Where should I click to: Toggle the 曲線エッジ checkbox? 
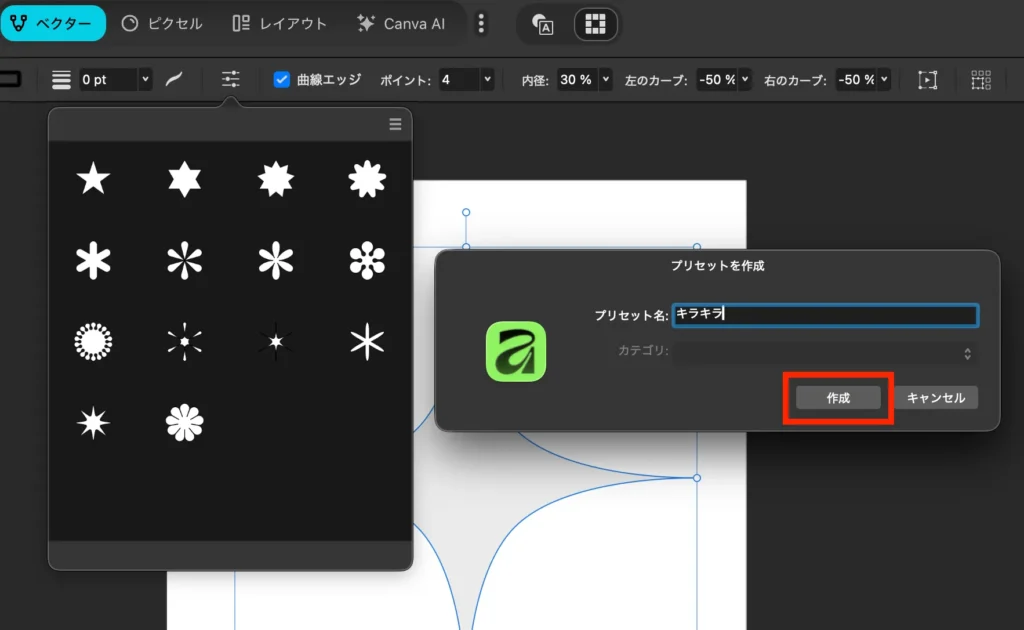(282, 79)
